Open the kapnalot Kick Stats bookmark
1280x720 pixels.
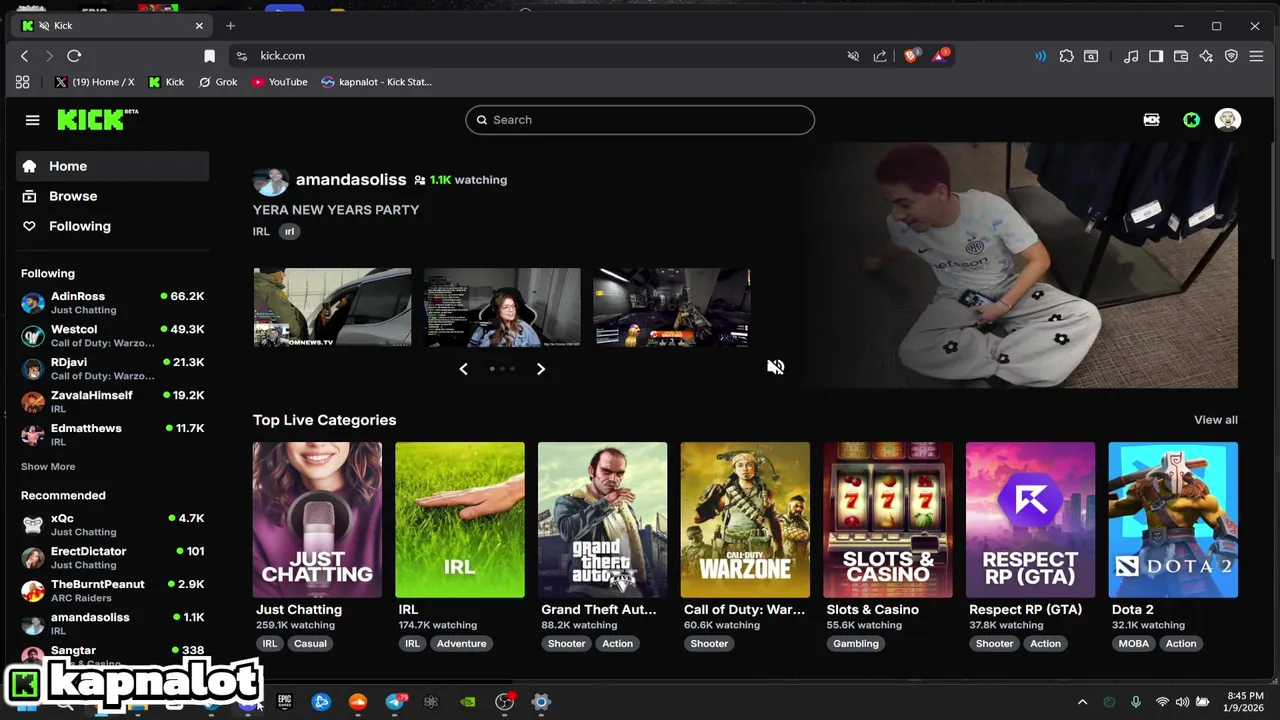click(x=377, y=82)
